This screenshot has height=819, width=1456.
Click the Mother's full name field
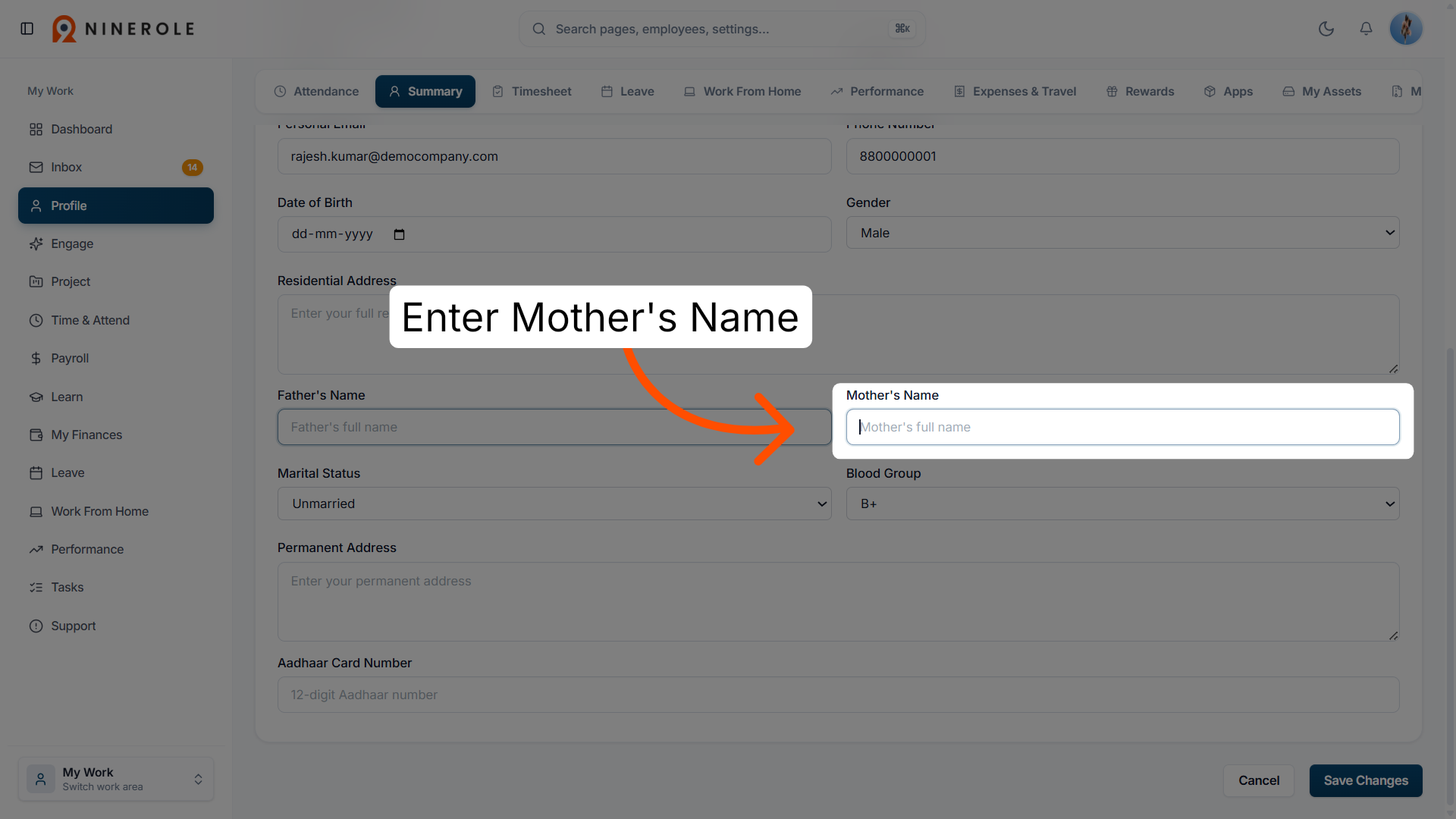pos(1122,427)
